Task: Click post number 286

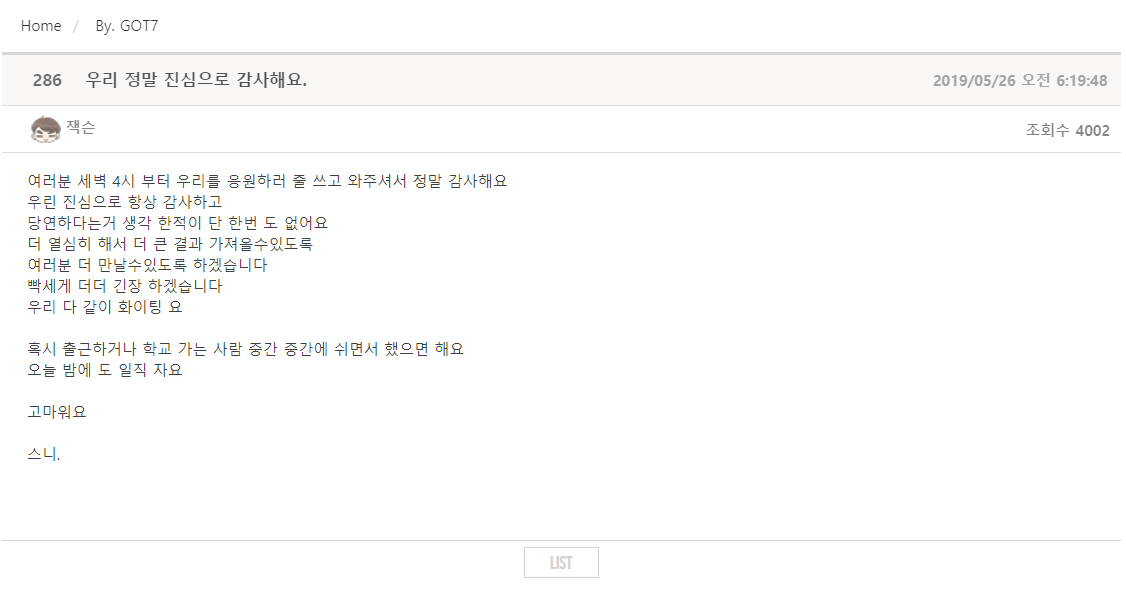Action: click(x=47, y=80)
